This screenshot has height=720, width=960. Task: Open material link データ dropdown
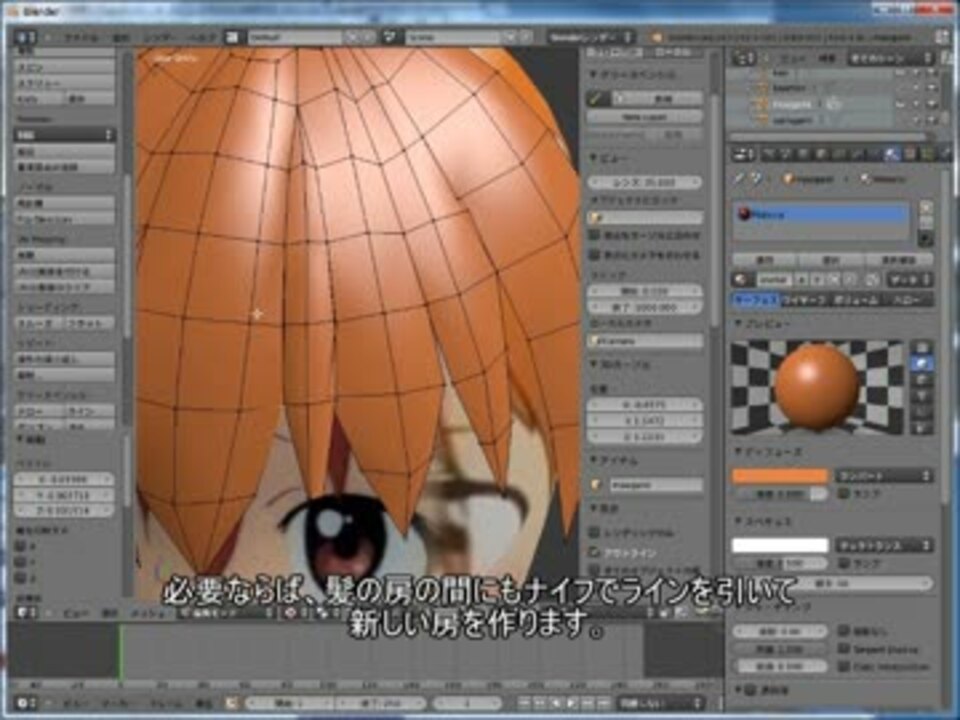pyautogui.click(x=910, y=280)
